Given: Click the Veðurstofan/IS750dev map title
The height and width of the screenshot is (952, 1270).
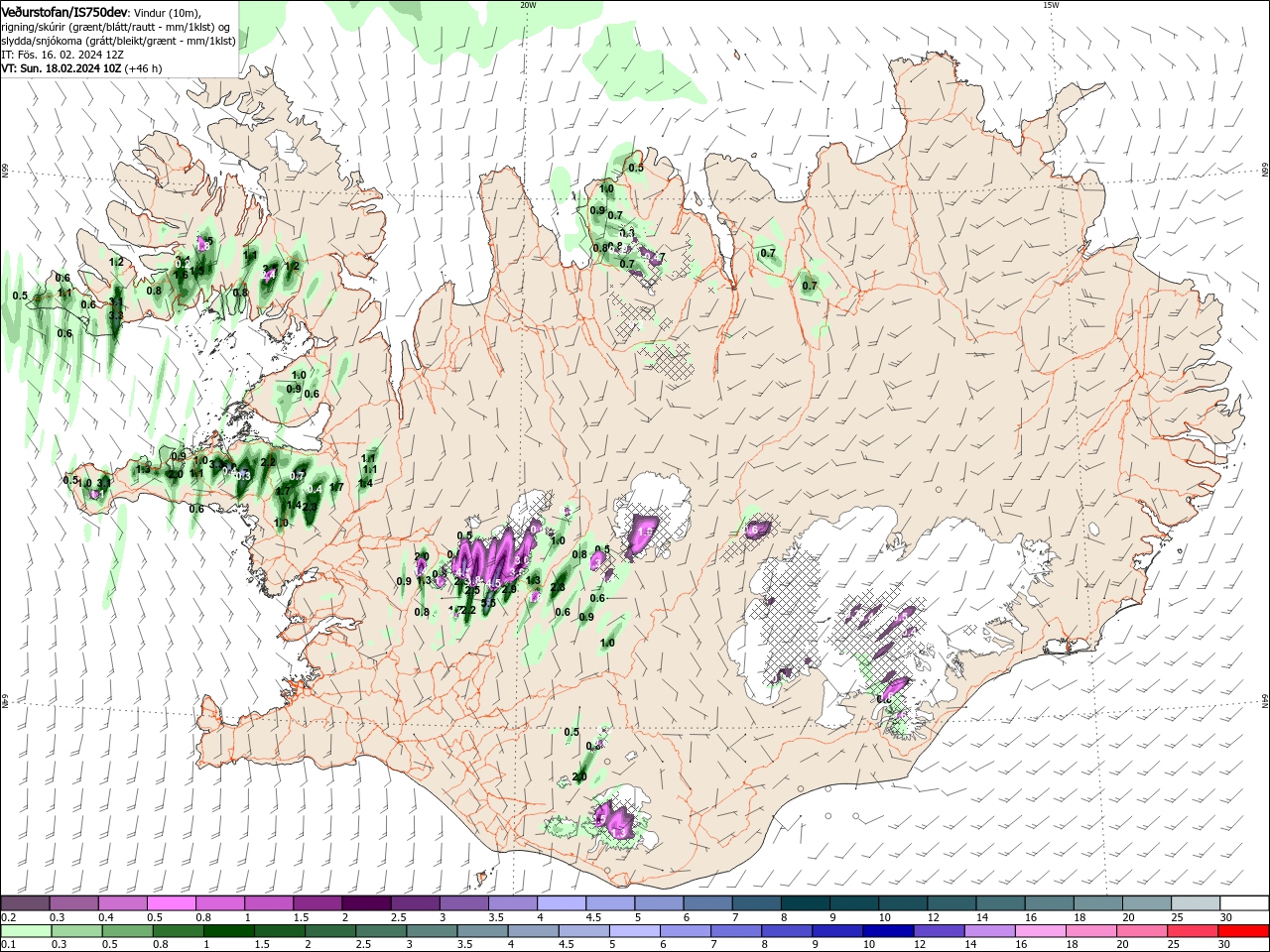Looking at the screenshot, I should pos(63,12).
